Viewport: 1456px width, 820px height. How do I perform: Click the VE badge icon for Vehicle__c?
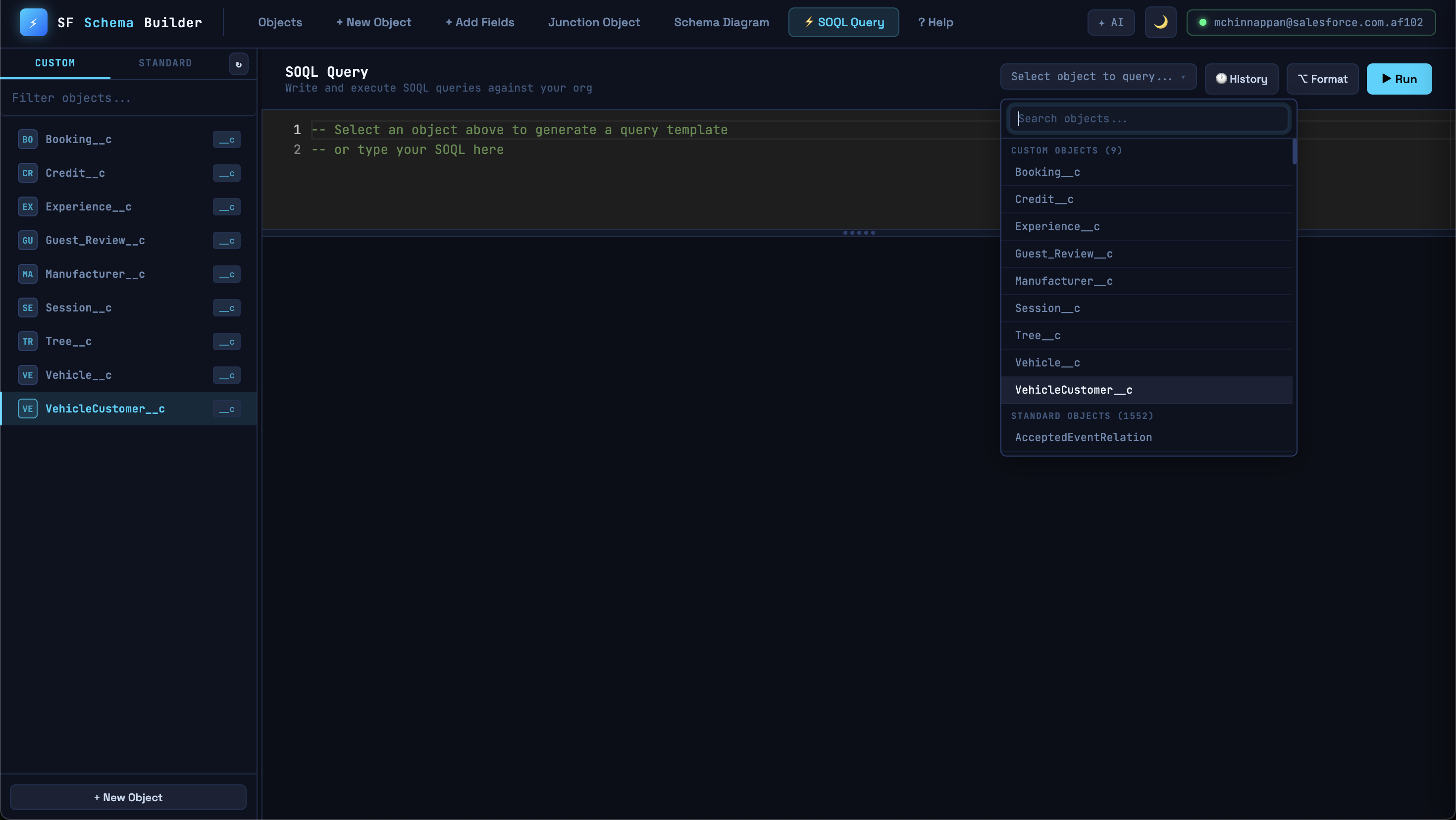[28, 375]
